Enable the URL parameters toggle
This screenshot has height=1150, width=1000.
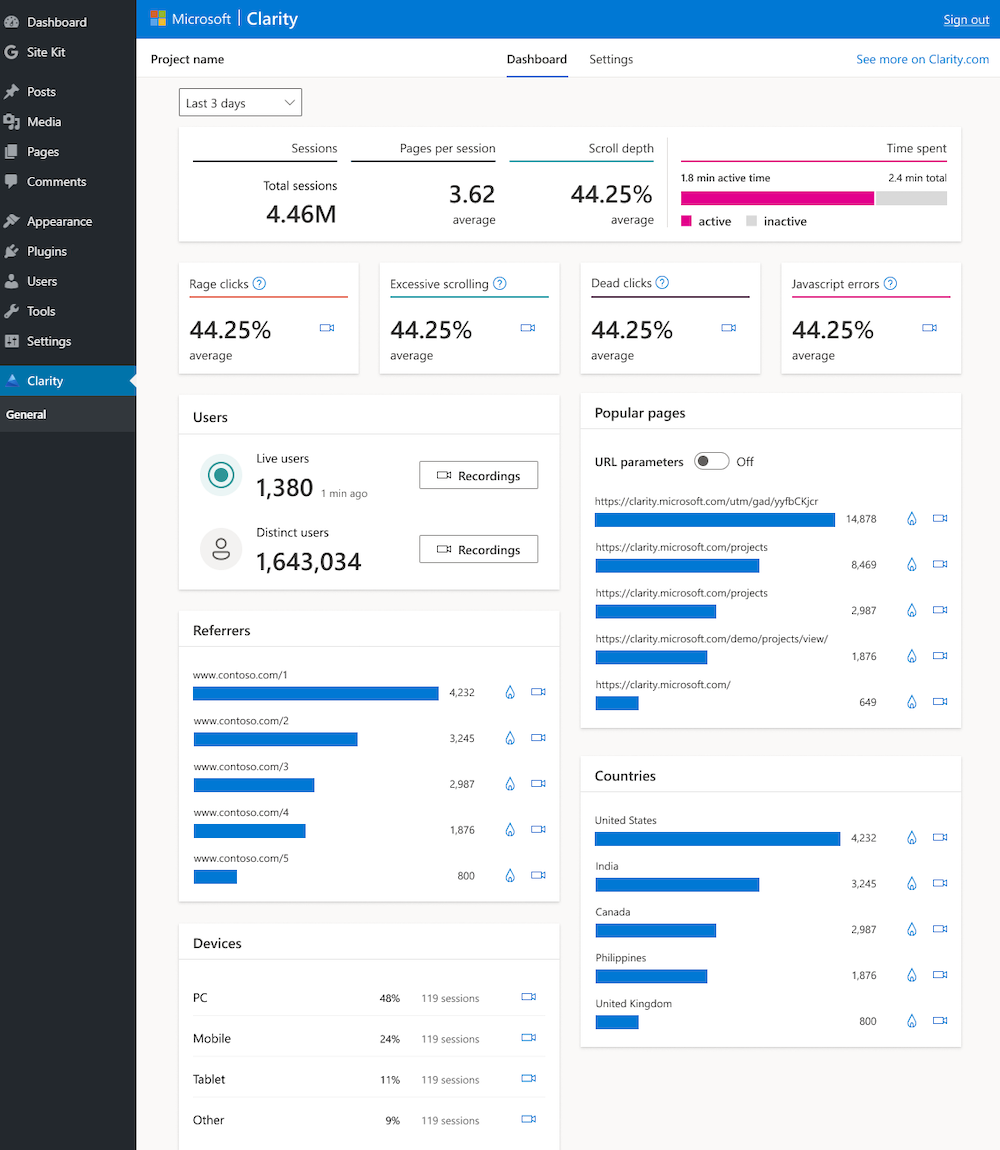[x=713, y=461]
